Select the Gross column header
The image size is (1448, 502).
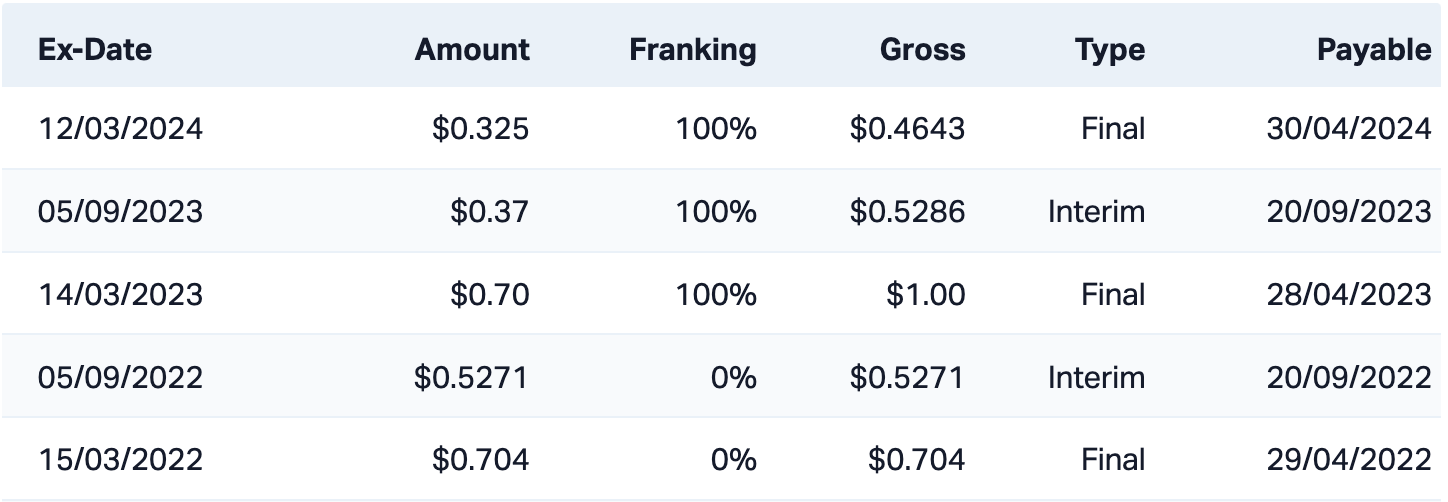922,50
